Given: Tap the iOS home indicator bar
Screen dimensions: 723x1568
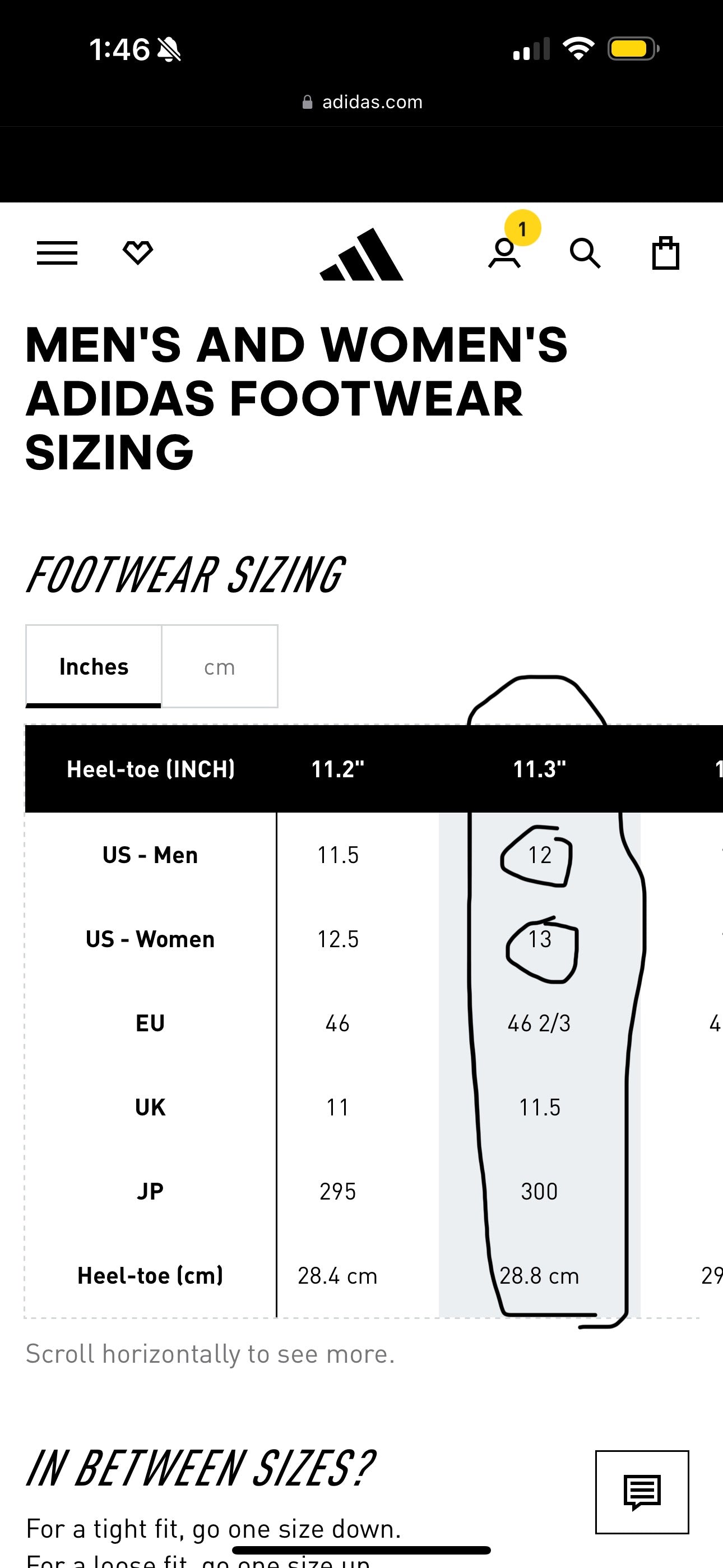Looking at the screenshot, I should [361, 1549].
